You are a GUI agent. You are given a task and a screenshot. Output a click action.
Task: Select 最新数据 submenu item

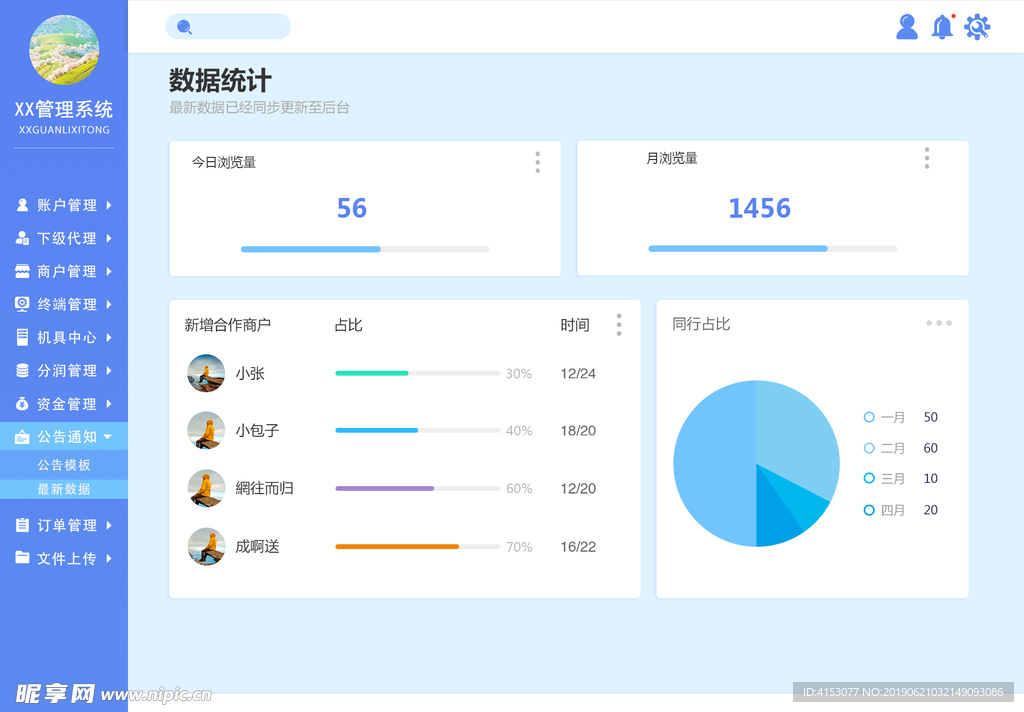coord(64,489)
